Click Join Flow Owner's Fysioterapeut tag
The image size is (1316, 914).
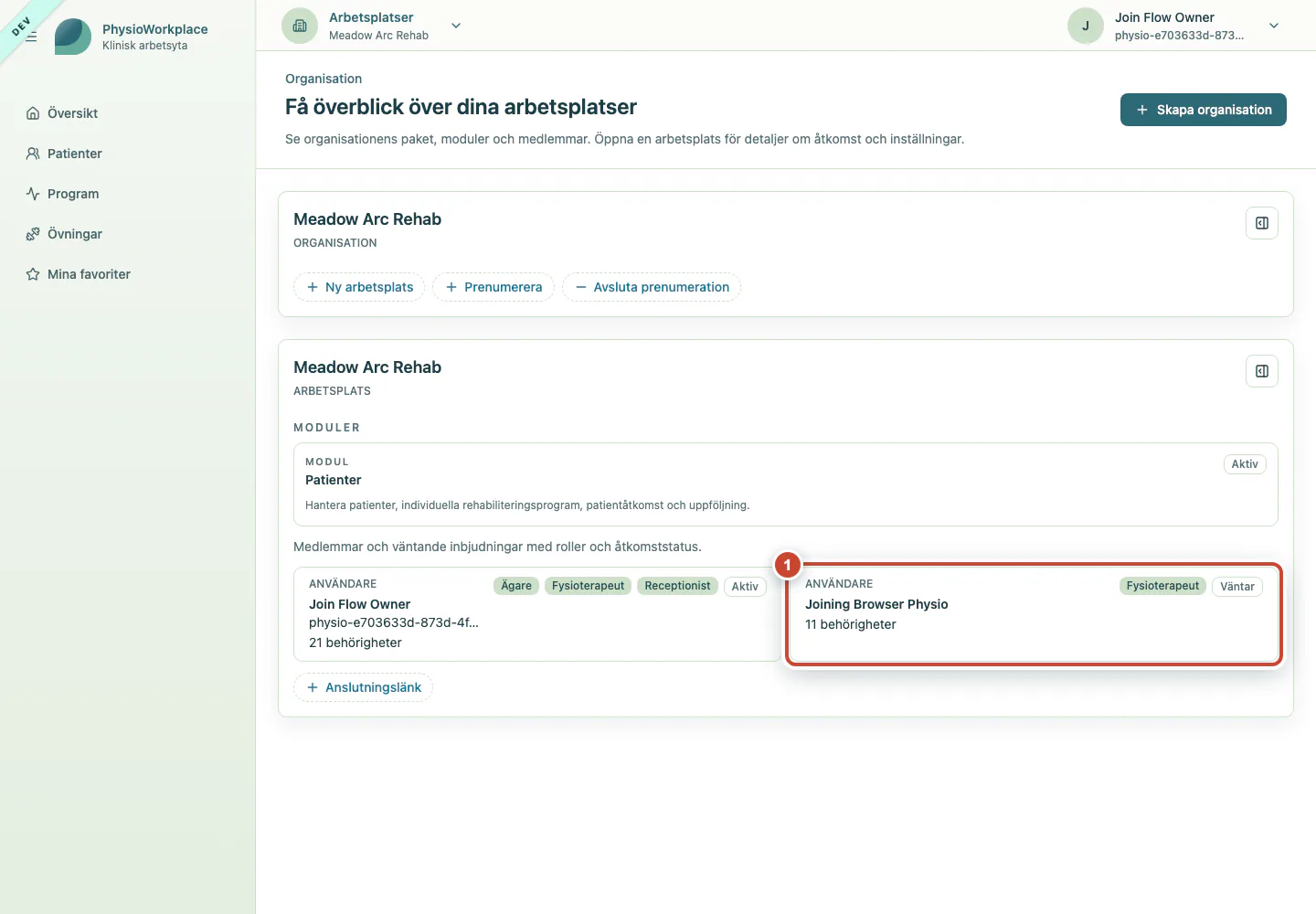589,586
